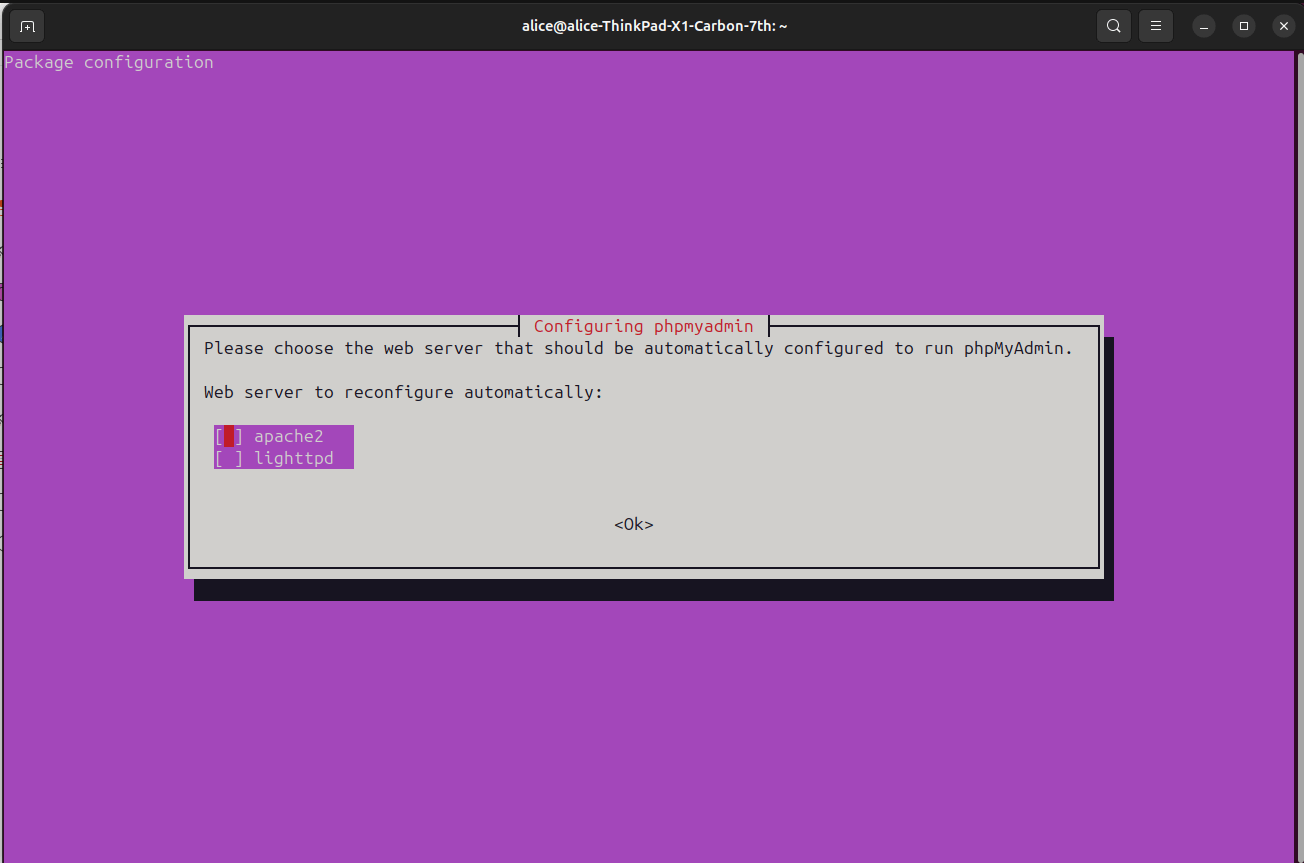Open a new terminal tab icon
This screenshot has width=1304, height=863.
point(27,26)
